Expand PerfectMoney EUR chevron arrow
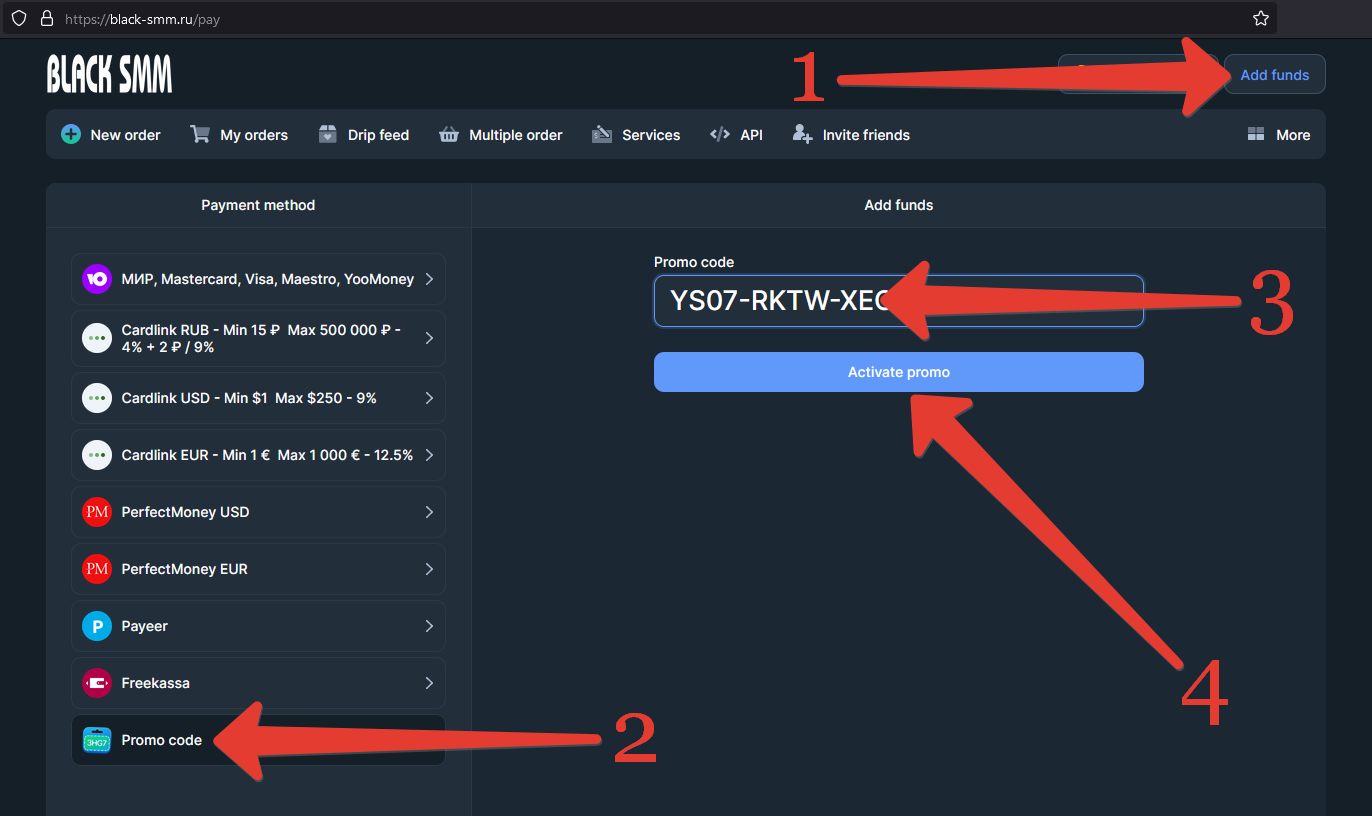1372x816 pixels. pos(429,569)
